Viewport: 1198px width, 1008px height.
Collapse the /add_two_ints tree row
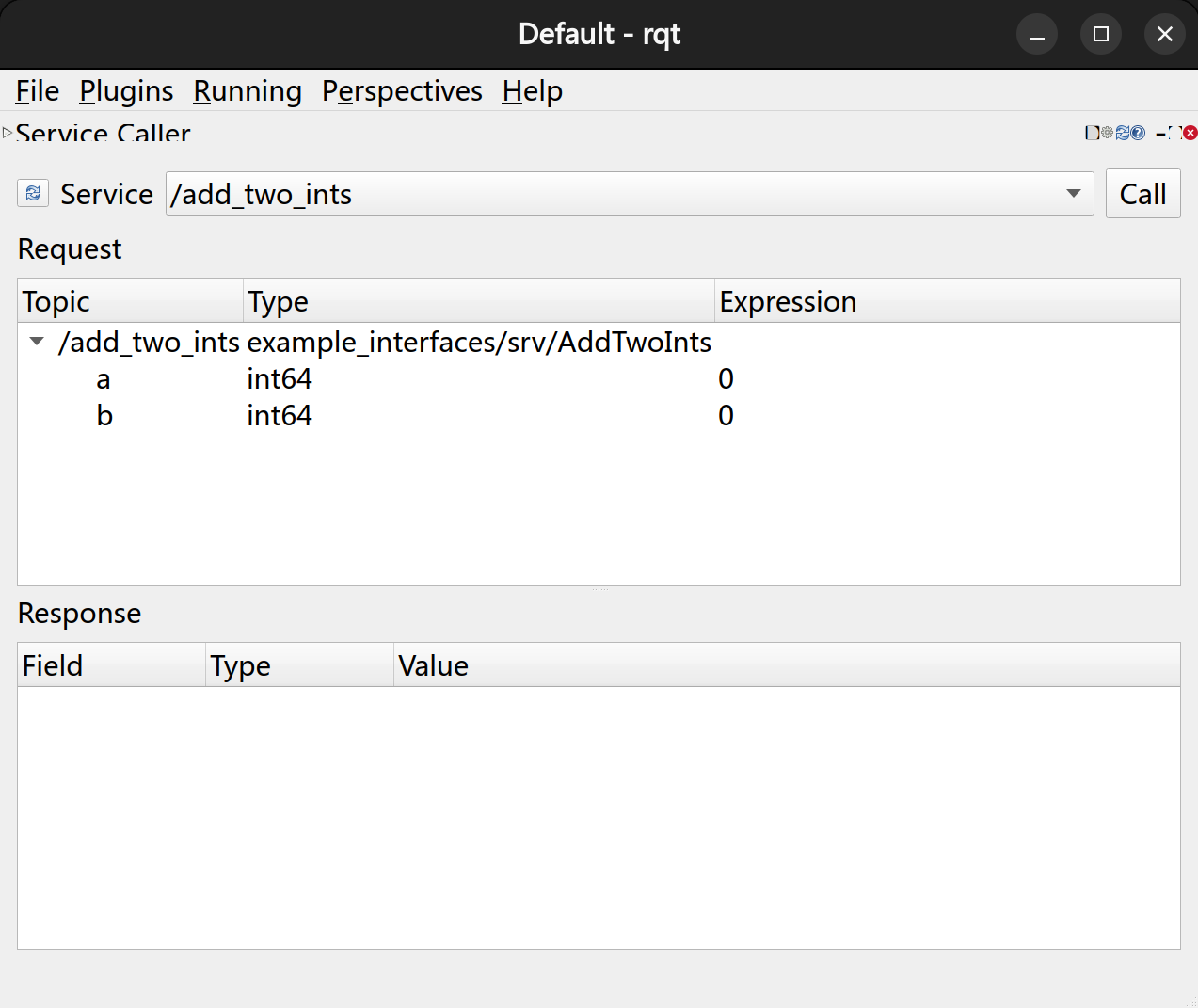tap(37, 342)
